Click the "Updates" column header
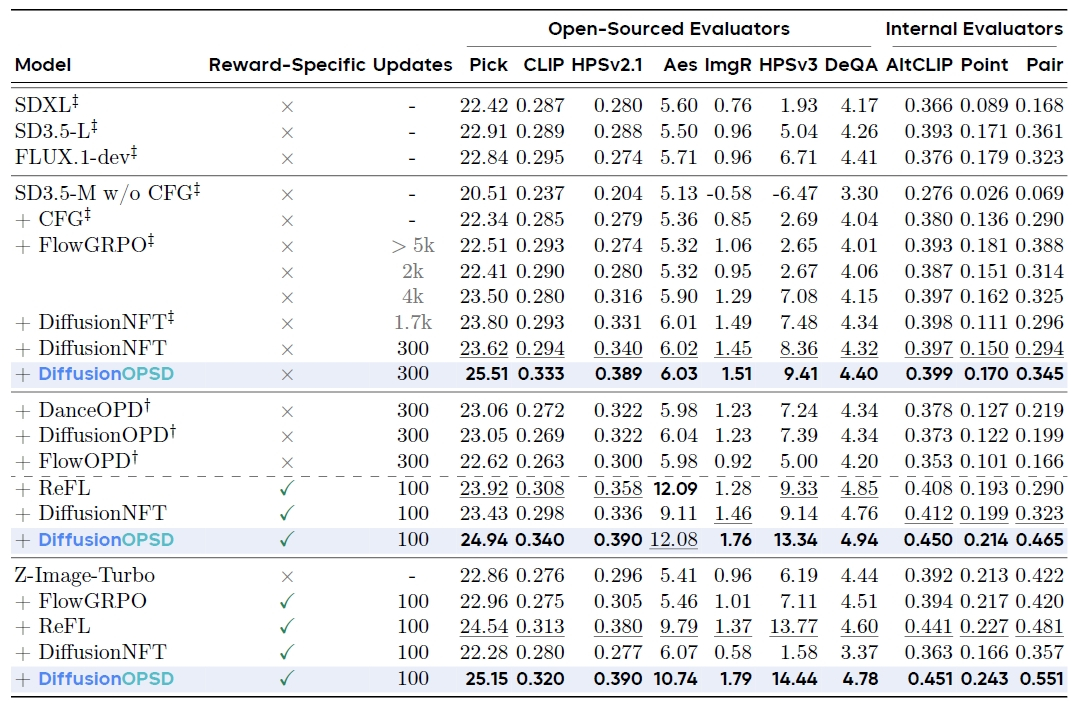 point(412,65)
